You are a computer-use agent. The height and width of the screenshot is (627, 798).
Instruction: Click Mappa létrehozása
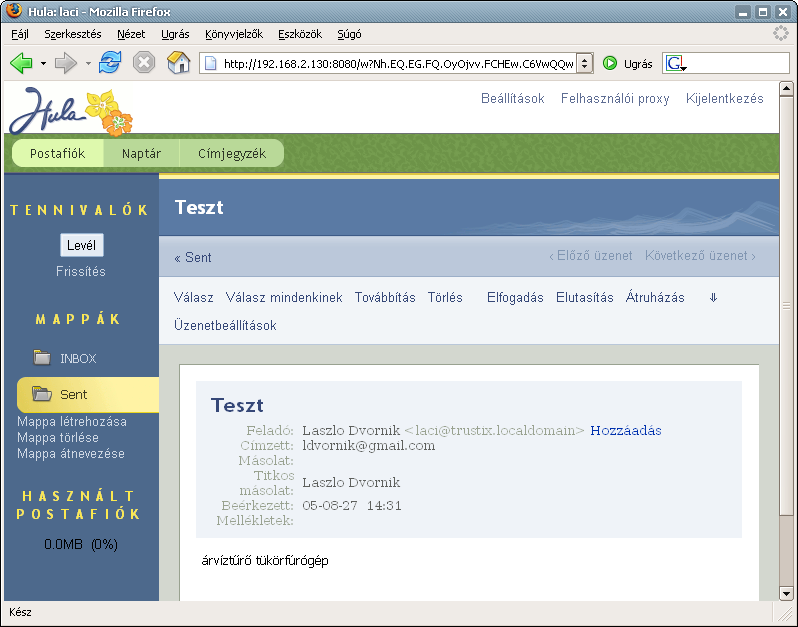72,421
